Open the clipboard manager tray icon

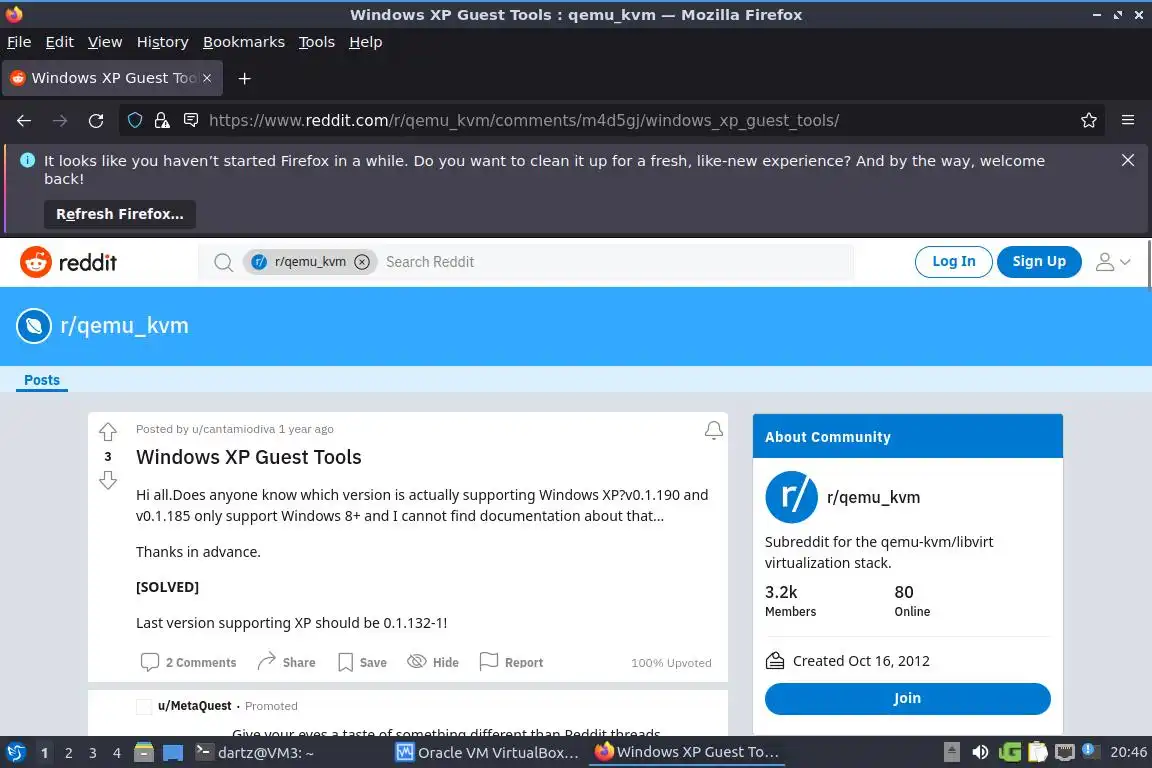[x=1037, y=752]
